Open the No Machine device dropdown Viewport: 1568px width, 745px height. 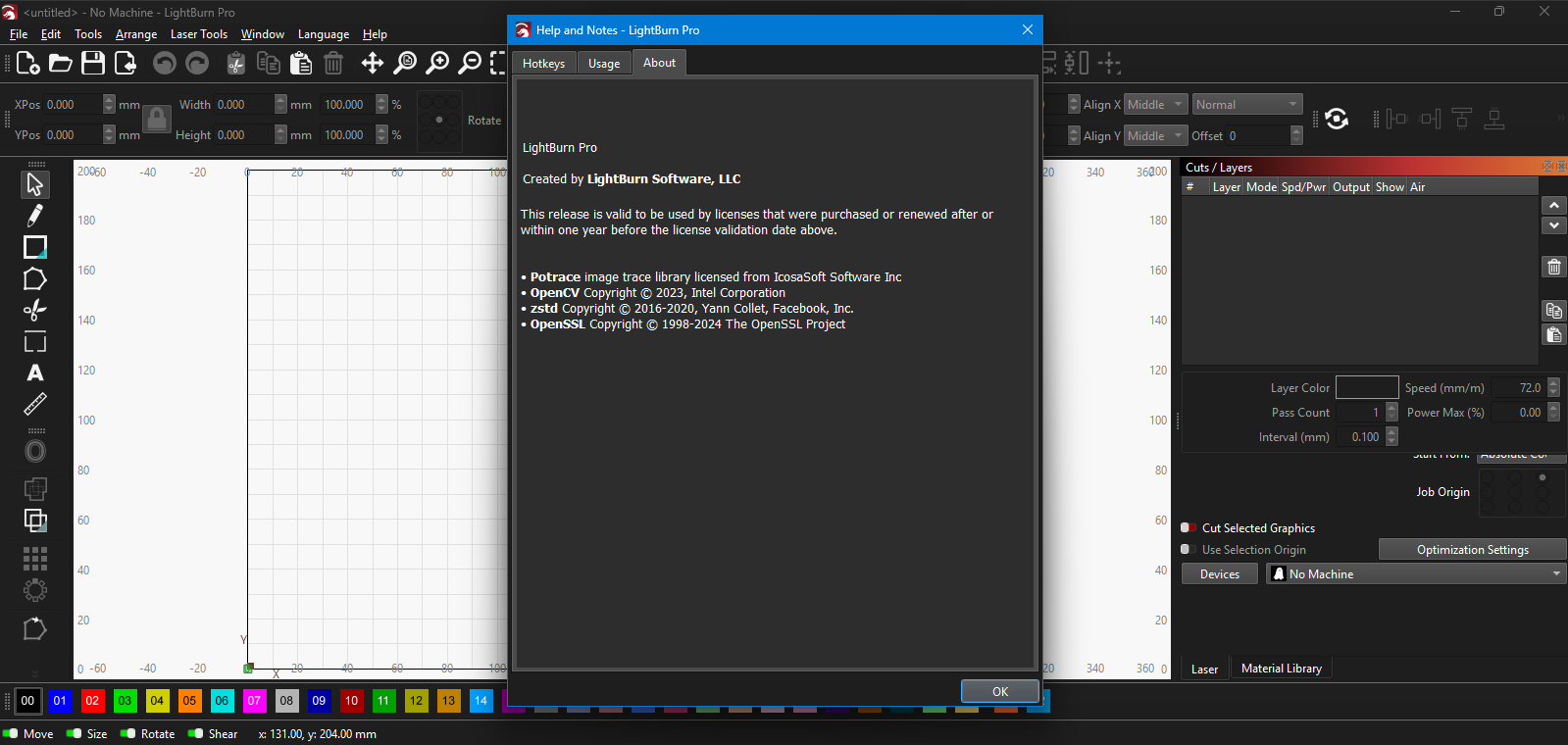click(1416, 573)
